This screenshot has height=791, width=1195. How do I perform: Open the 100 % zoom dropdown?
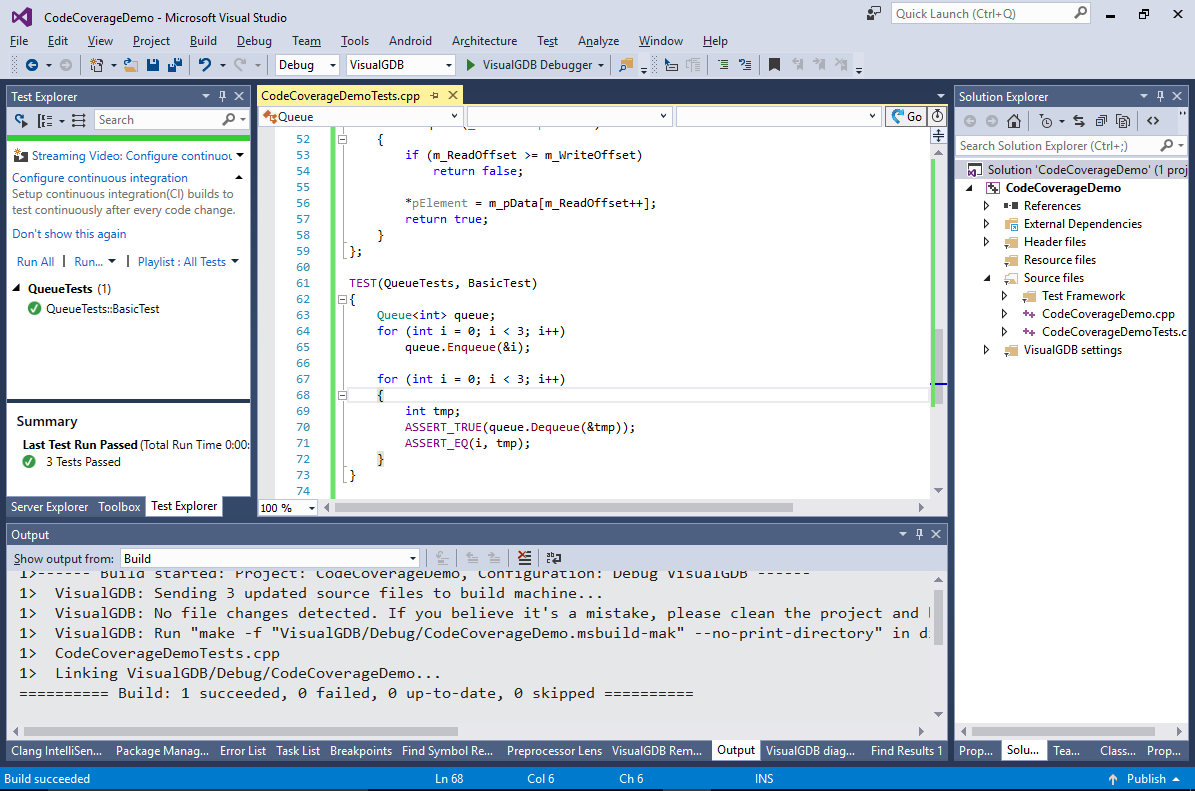288,508
